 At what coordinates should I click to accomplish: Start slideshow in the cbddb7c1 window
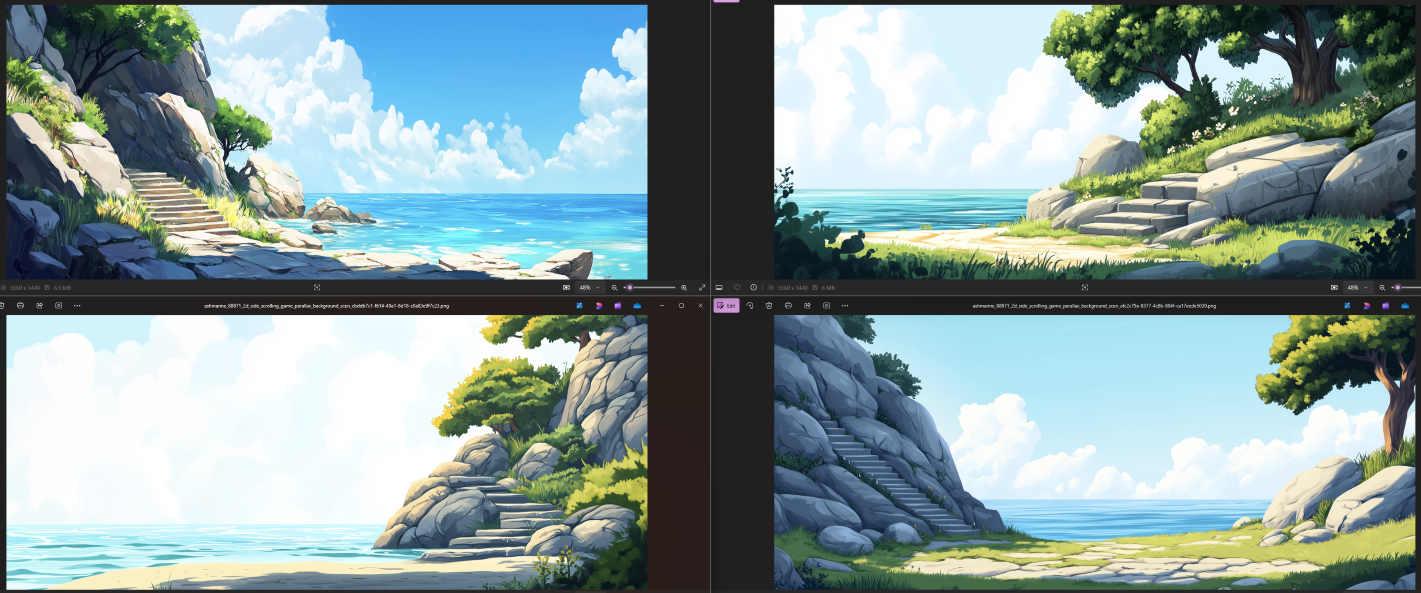coord(58,305)
